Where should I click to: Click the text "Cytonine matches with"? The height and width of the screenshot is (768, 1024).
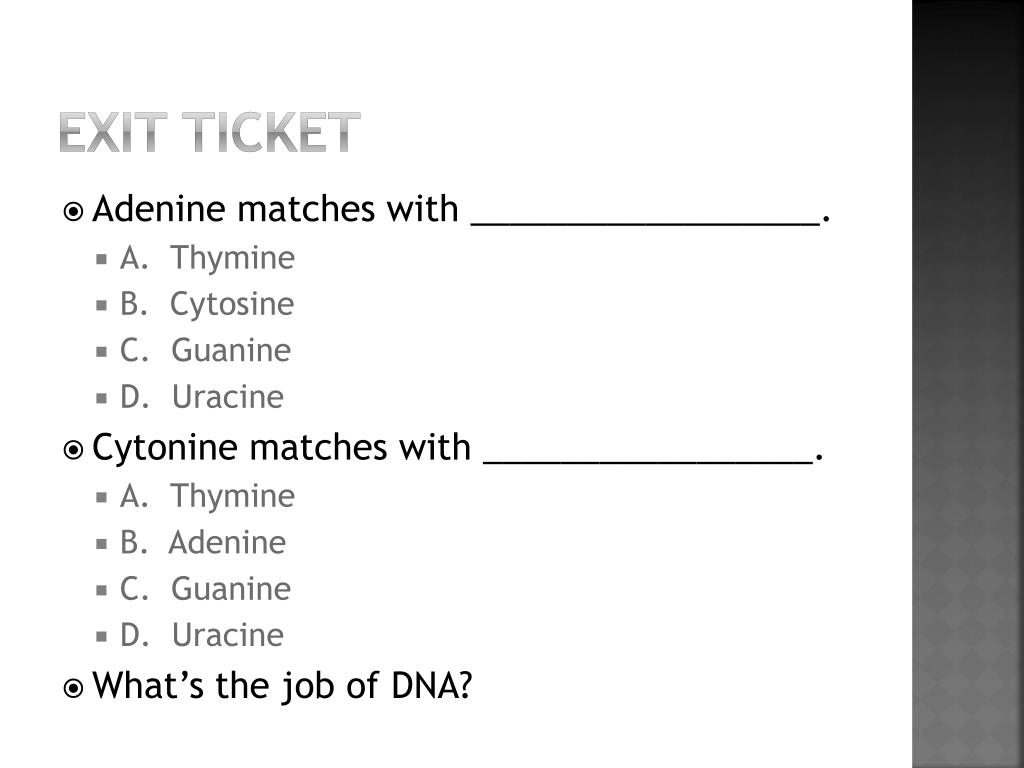click(x=281, y=448)
